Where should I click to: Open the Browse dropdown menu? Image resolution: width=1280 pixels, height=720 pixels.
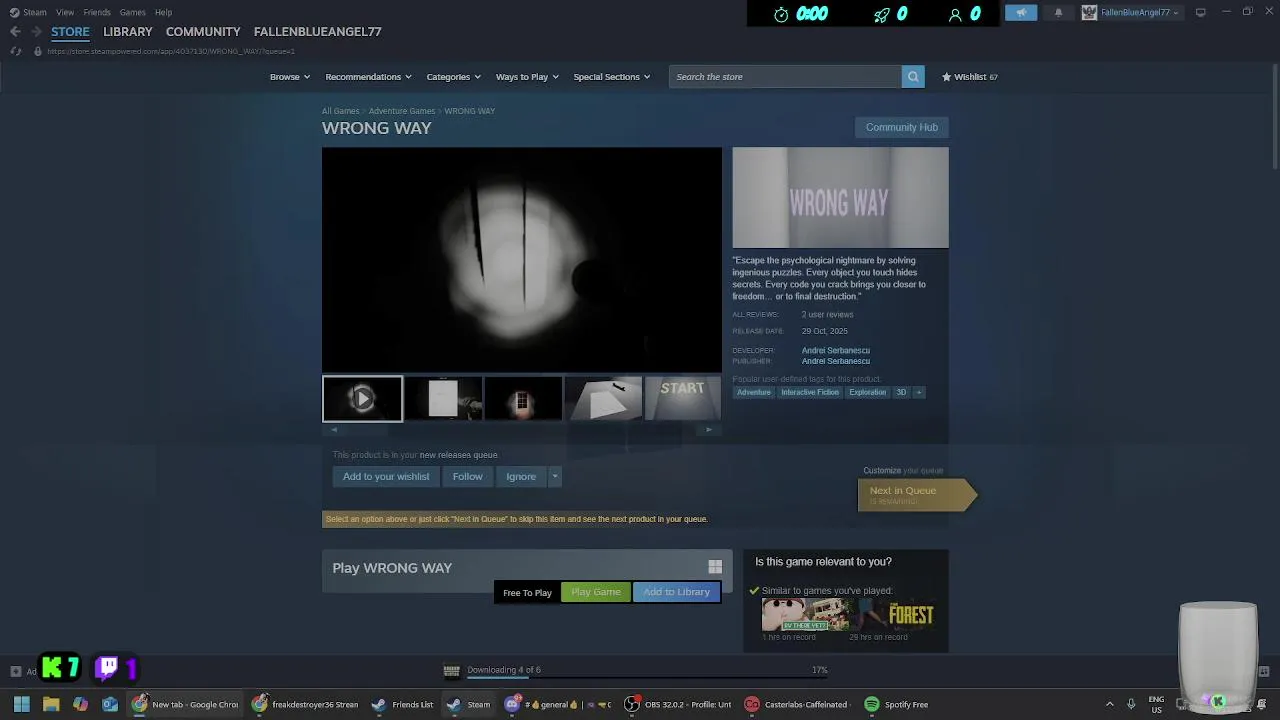click(289, 77)
